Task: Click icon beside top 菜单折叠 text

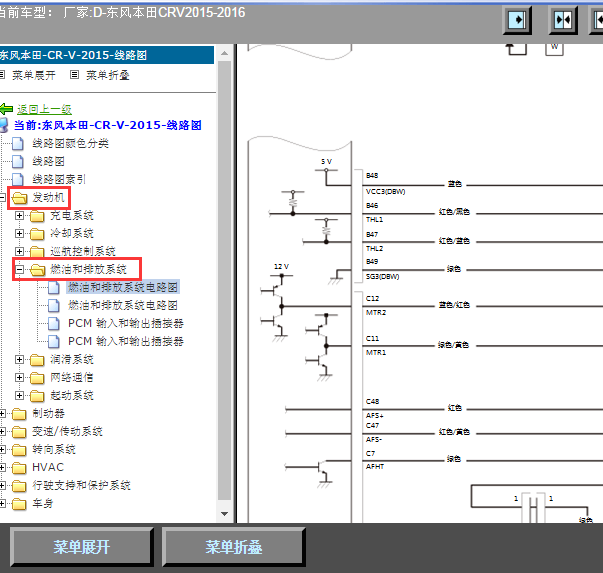Action: click(75, 75)
